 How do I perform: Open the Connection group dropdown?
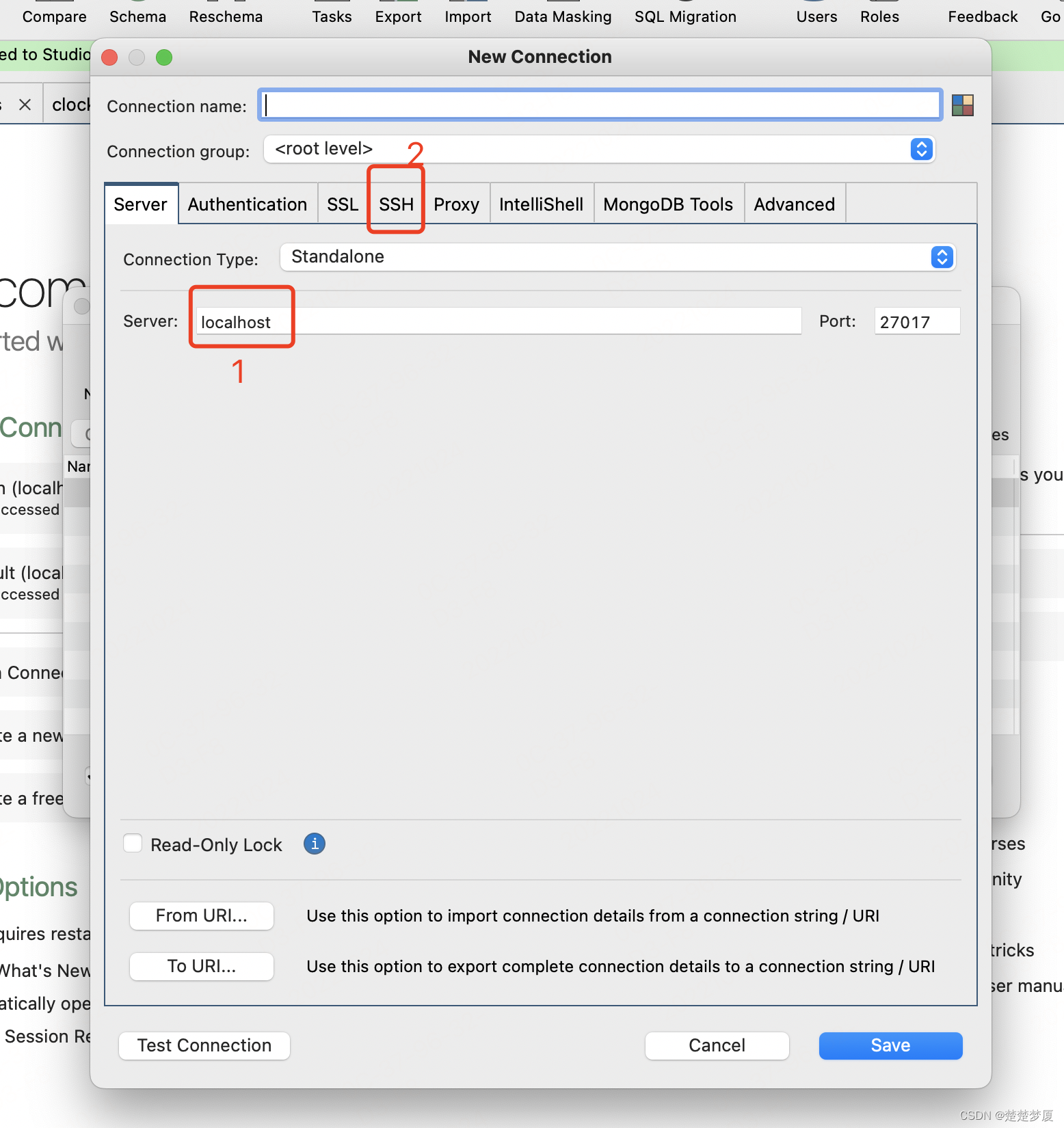pyautogui.click(x=599, y=149)
